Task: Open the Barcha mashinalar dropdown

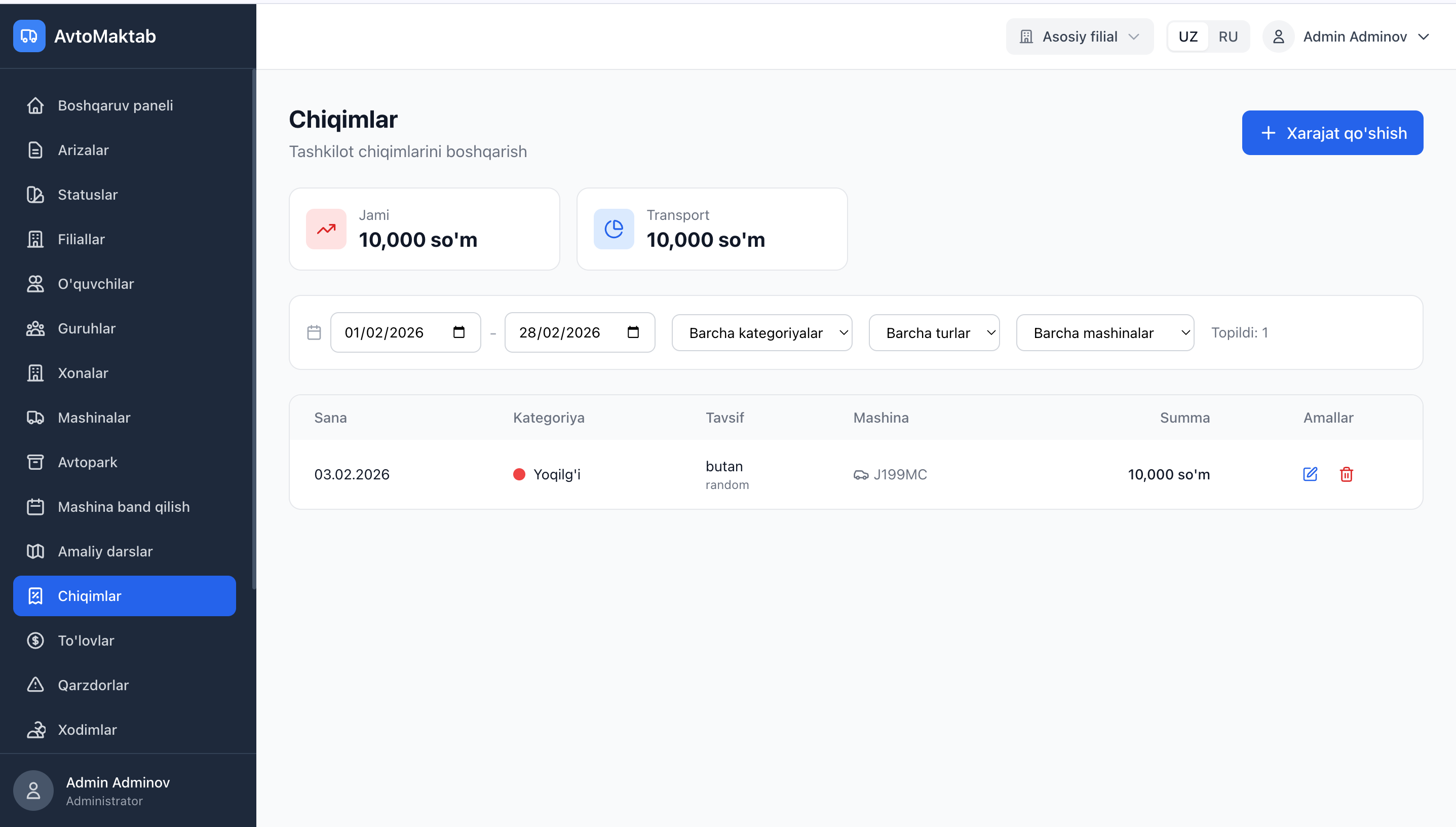Action: (1104, 333)
